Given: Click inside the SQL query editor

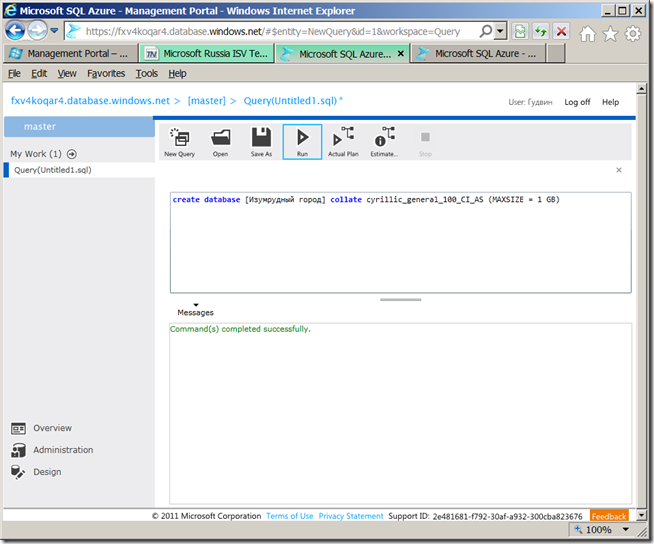Looking at the screenshot, I should click(x=400, y=242).
